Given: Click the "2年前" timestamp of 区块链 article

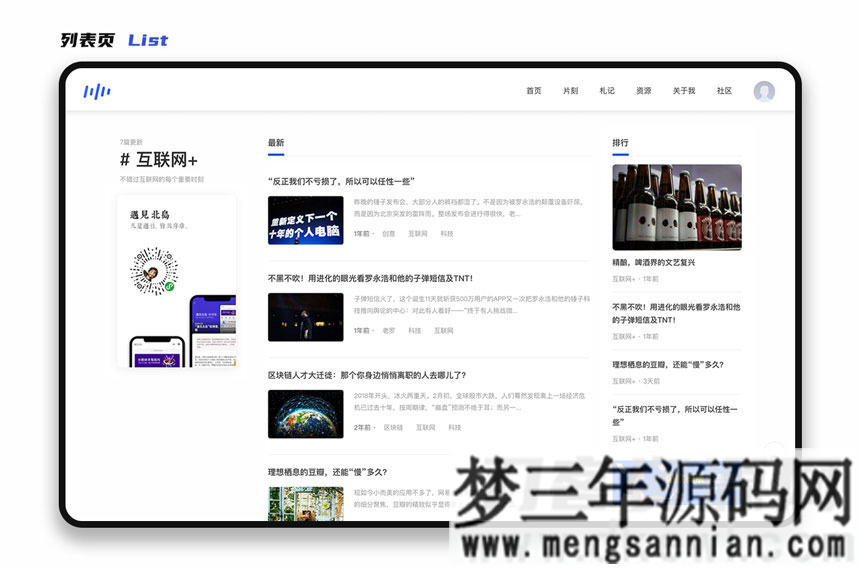Looking at the screenshot, I should 362,427.
